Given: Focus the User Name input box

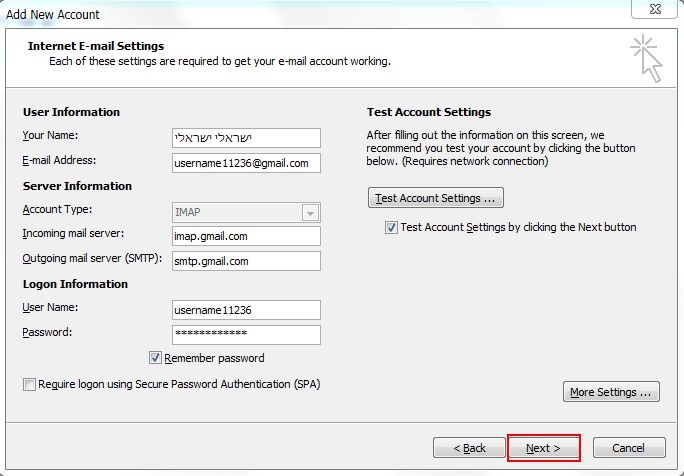Looking at the screenshot, I should pyautogui.click(x=246, y=310).
